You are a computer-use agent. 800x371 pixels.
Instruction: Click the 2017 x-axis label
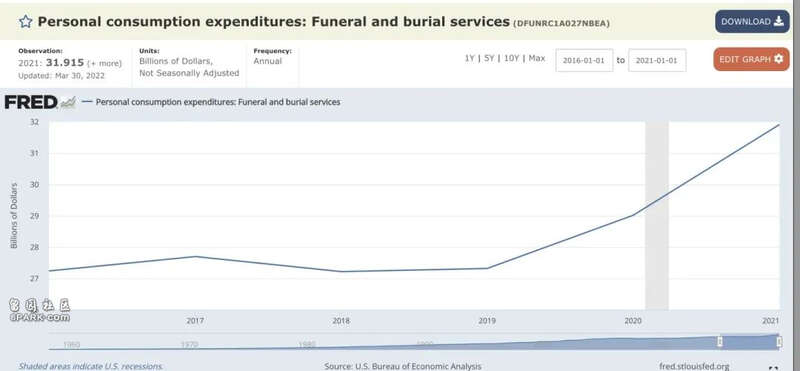(x=195, y=321)
